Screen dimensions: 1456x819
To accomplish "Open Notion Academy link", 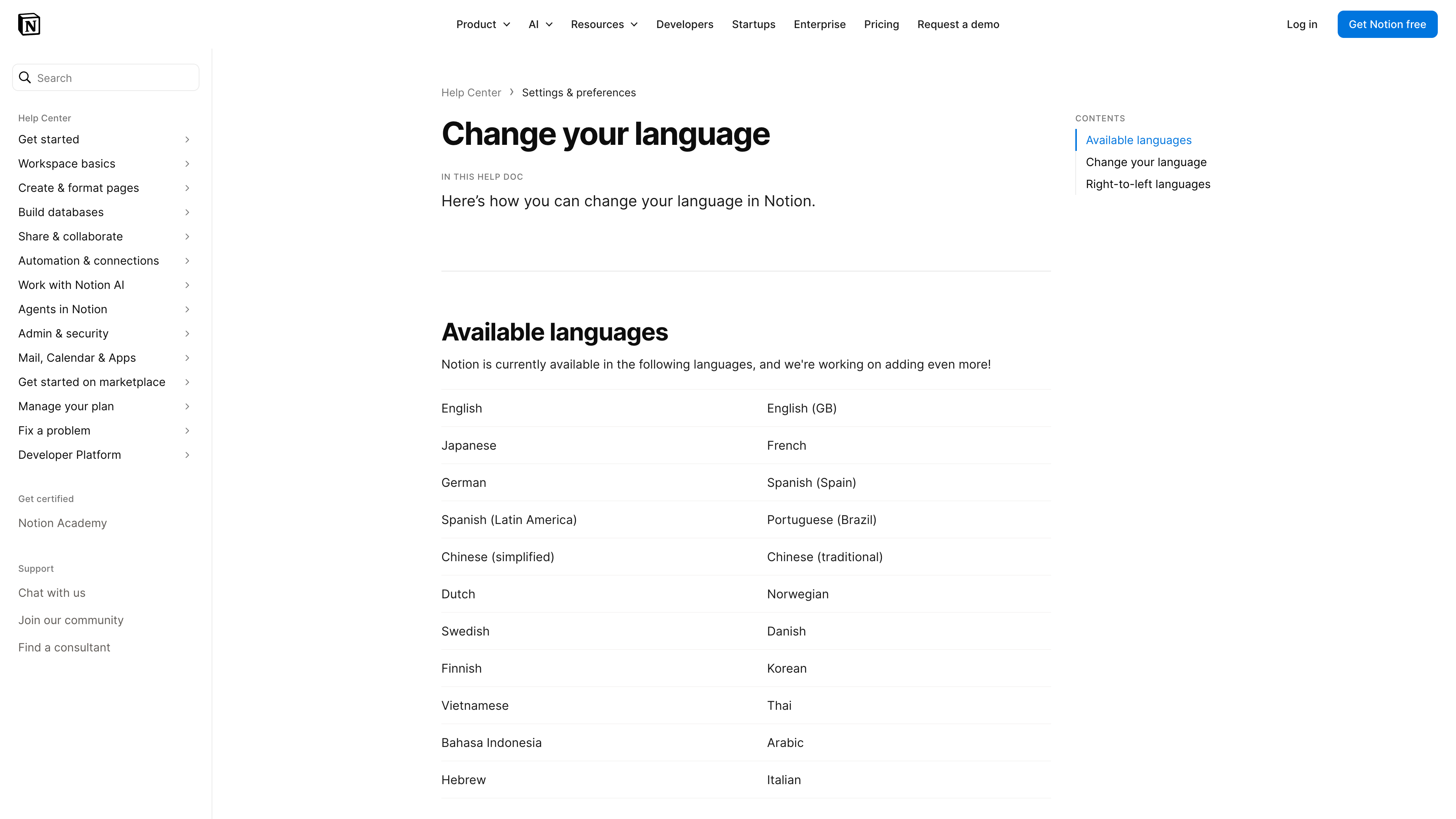I will click(62, 523).
